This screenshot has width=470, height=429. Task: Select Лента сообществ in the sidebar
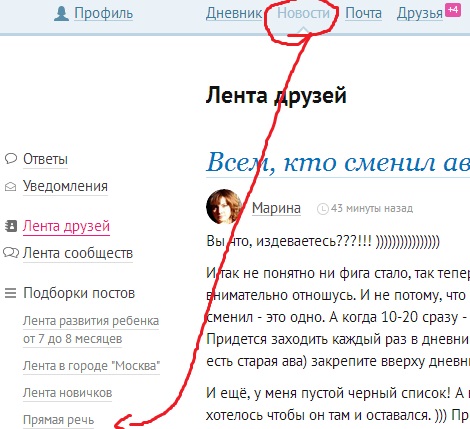point(78,253)
